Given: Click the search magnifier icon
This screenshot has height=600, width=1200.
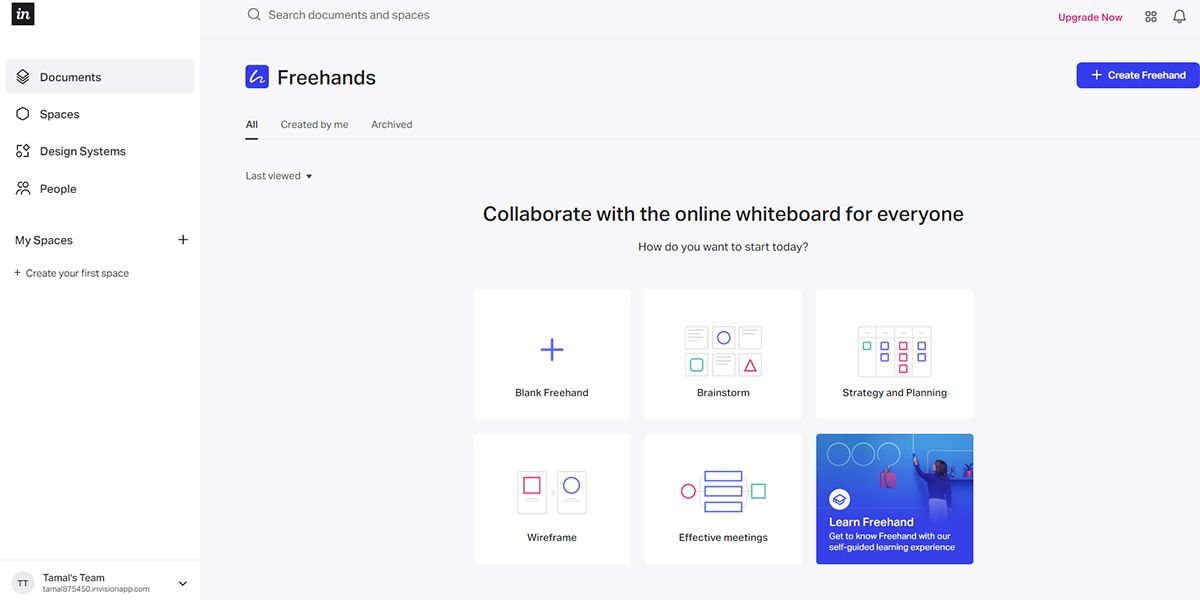Looking at the screenshot, I should pos(254,15).
